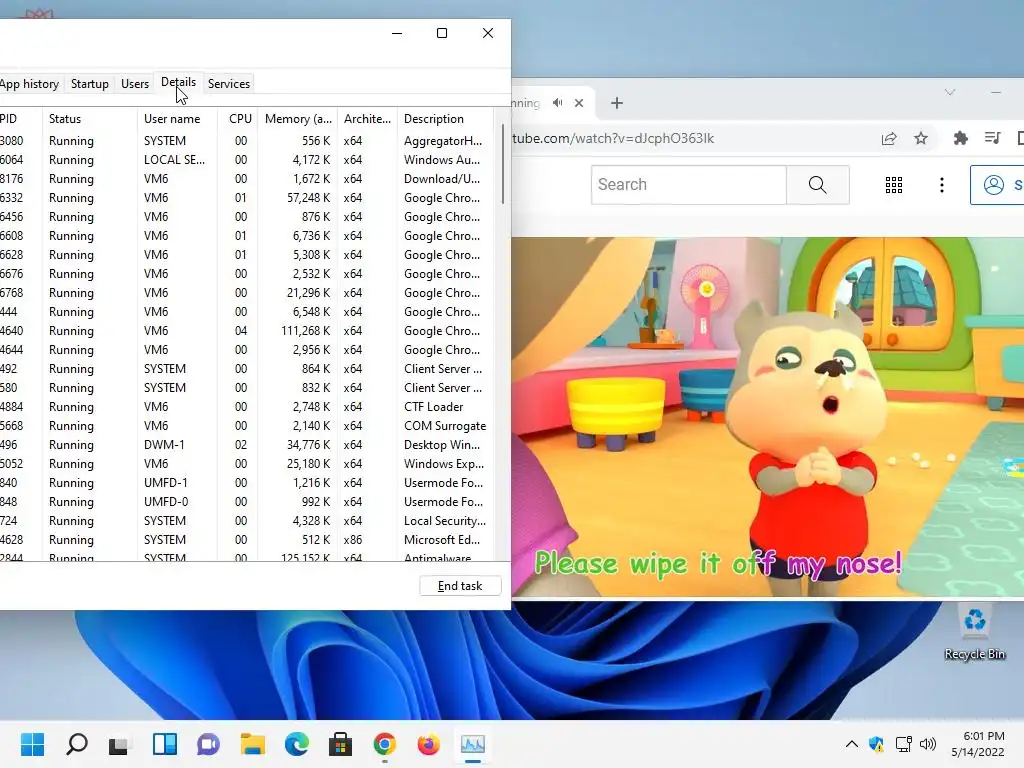The image size is (1024, 768).
Task: Launch Microsoft Edge from taskbar
Action: tap(296, 744)
